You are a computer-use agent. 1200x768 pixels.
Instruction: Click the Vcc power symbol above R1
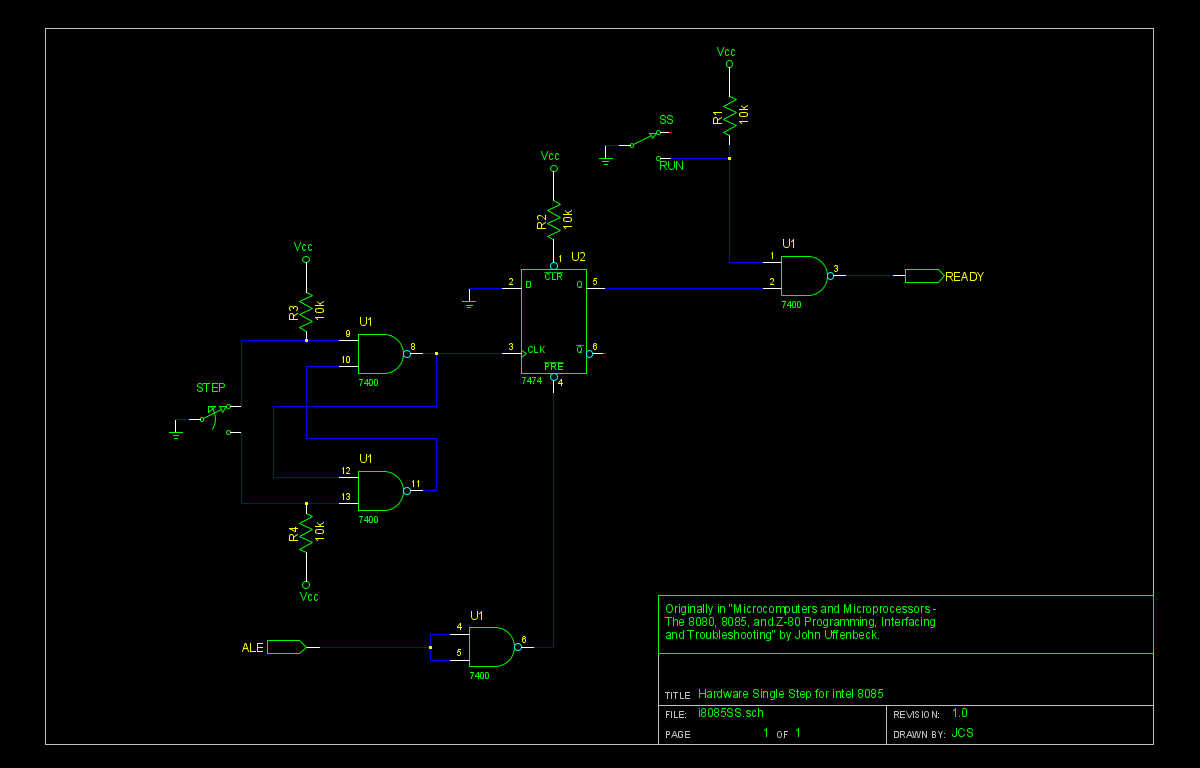pos(728,56)
